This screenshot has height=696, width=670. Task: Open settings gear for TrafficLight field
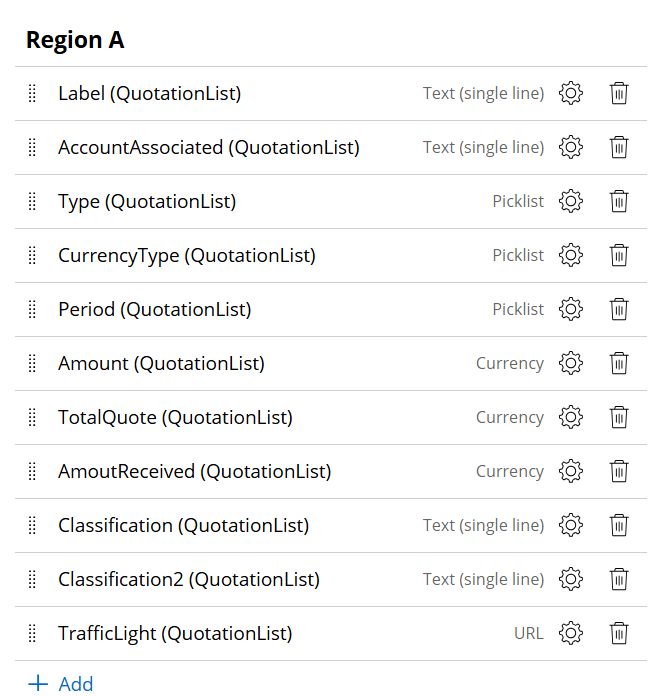(x=571, y=633)
